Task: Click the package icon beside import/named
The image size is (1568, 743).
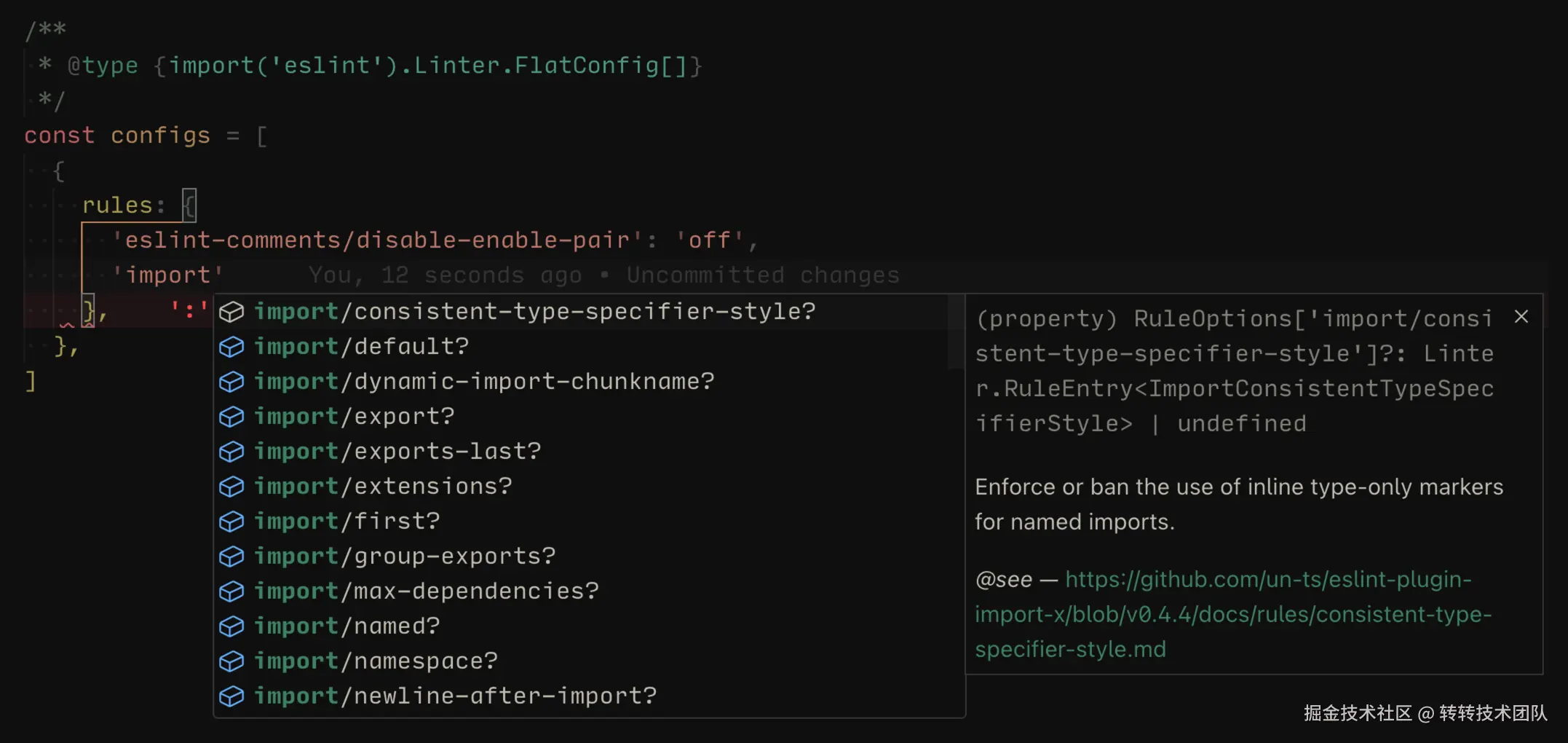Action: pyautogui.click(x=231, y=626)
